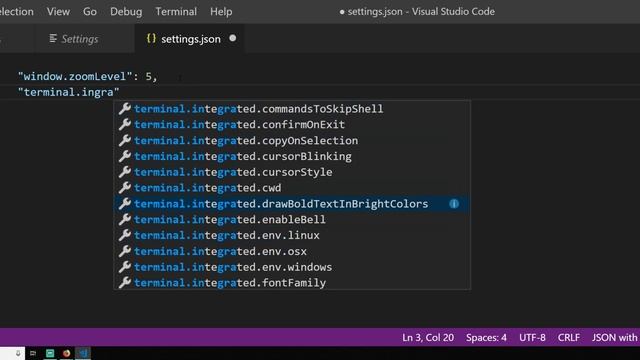The width and height of the screenshot is (640, 360).
Task: Click wrench icon beside cwd suggestion
Action: tap(124, 187)
